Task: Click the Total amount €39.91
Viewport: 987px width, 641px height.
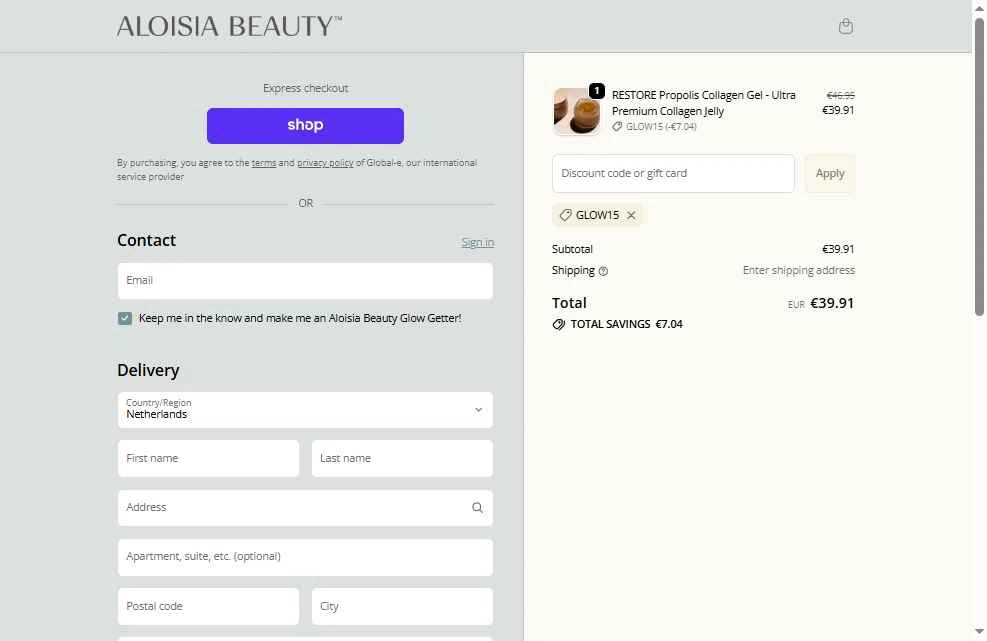Action: [832, 303]
